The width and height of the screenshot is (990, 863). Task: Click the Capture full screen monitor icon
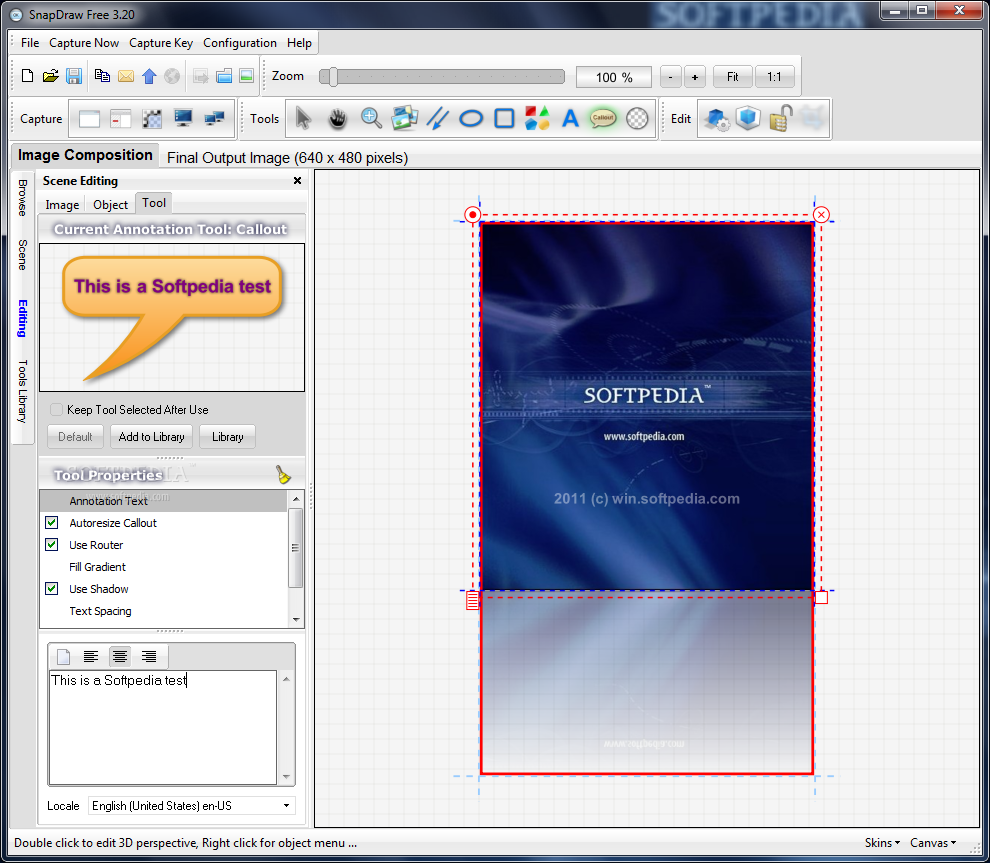point(183,118)
